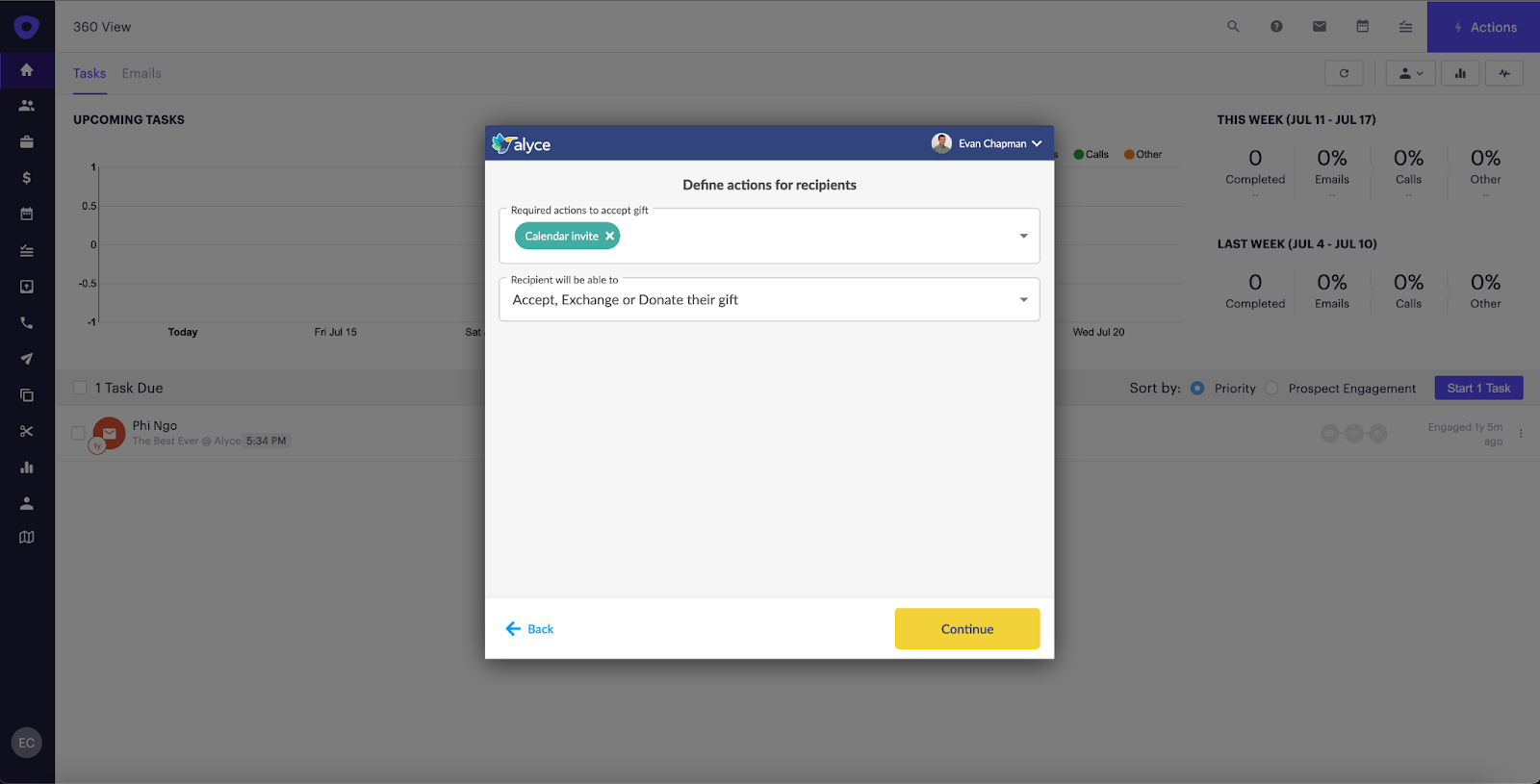The image size is (1540, 784).
Task: Open the home icon in sidebar
Action: point(27,70)
